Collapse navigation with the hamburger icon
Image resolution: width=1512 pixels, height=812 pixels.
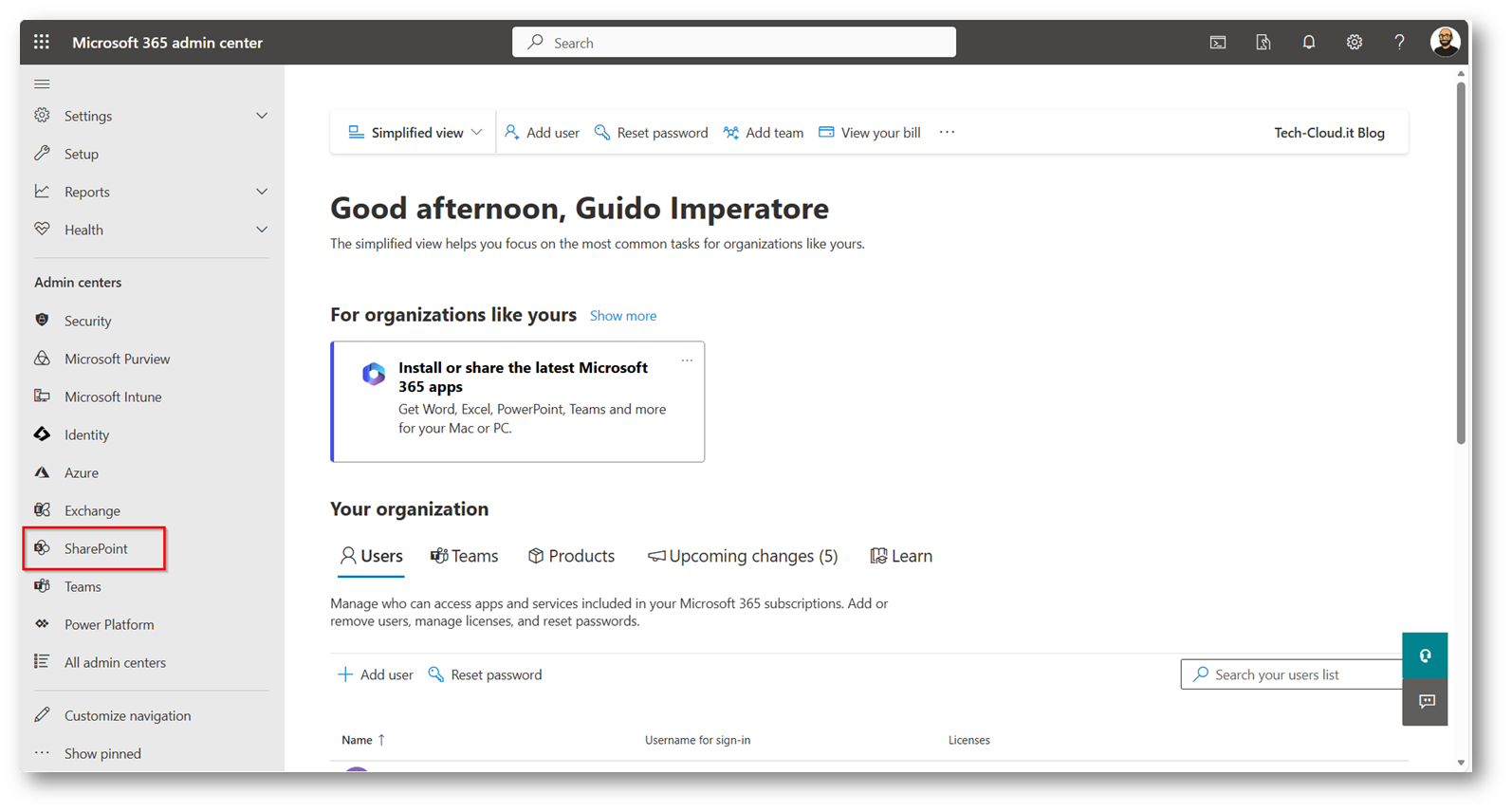42,84
